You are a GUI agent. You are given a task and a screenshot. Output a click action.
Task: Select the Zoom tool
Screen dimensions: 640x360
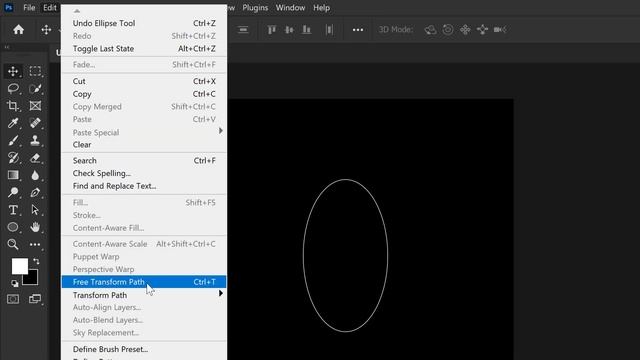click(13, 244)
